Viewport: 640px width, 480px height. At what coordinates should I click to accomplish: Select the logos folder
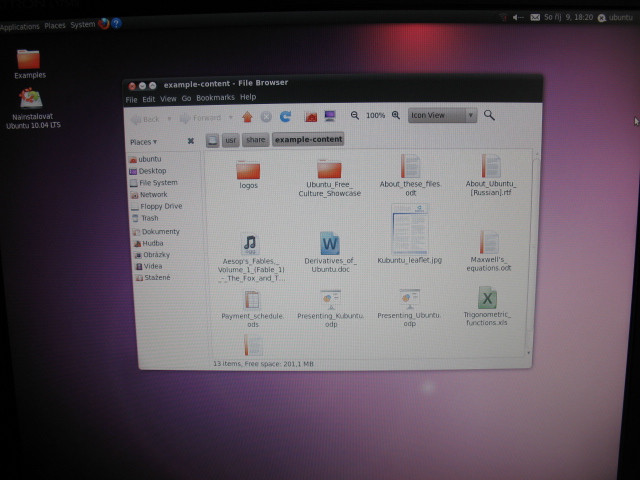248,175
